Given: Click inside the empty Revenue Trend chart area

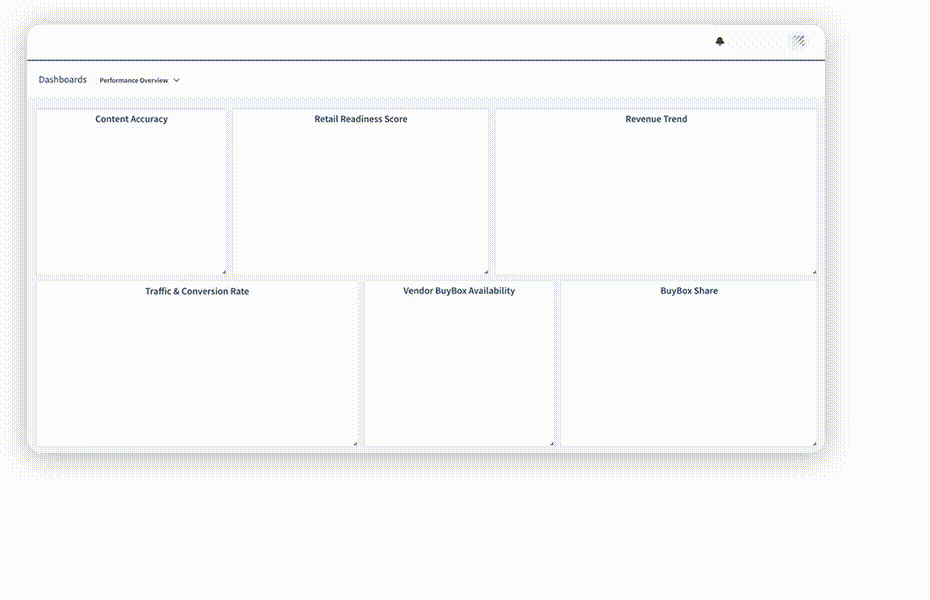Looking at the screenshot, I should (656, 200).
